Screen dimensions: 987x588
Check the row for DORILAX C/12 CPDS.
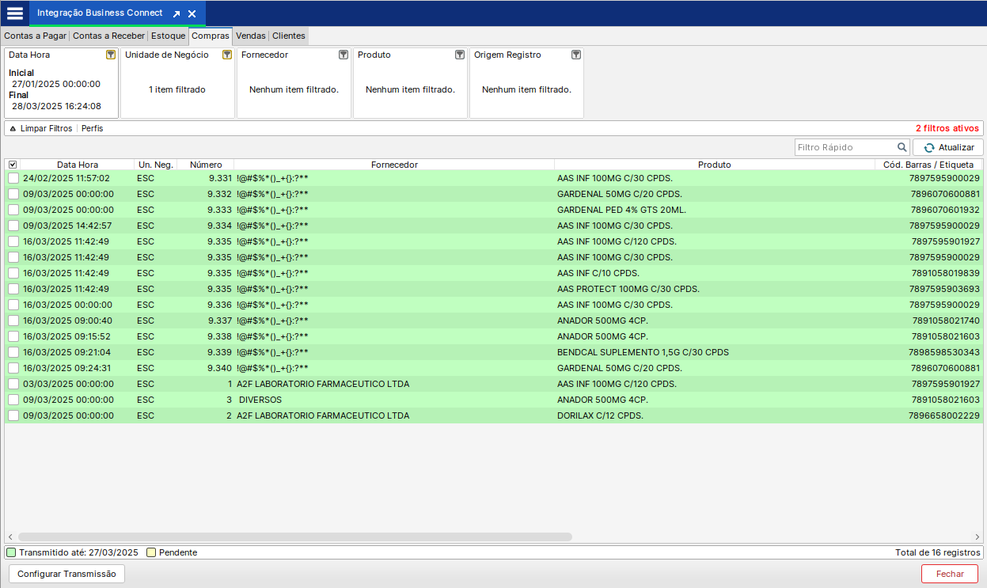tap(13, 416)
